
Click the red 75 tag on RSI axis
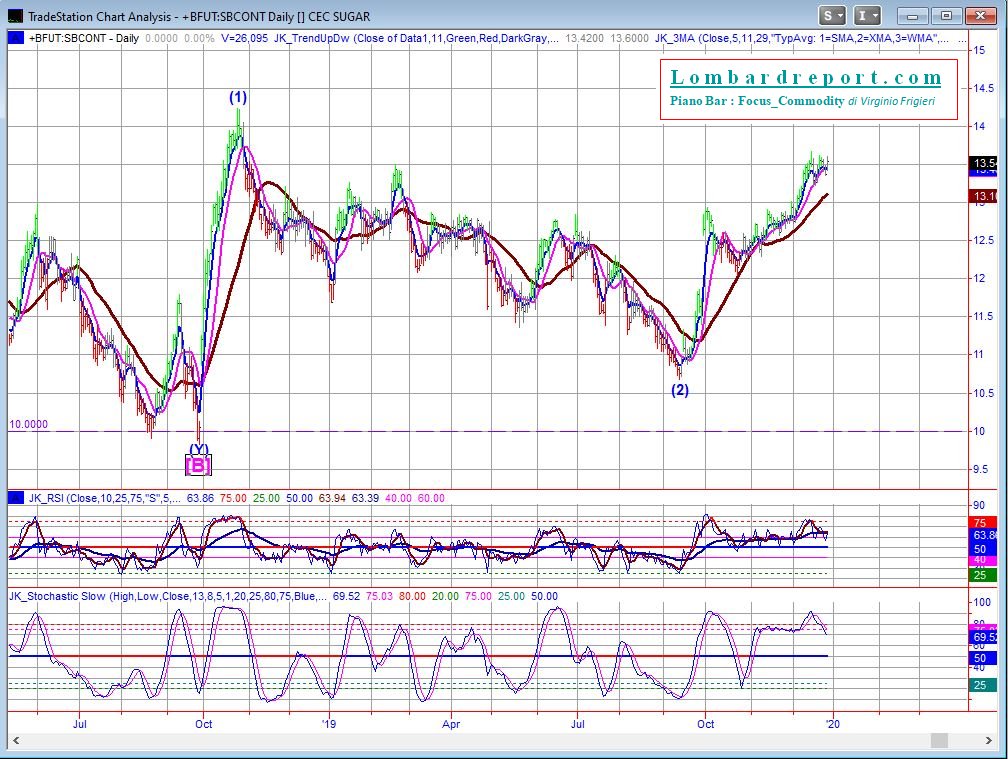[x=982, y=522]
